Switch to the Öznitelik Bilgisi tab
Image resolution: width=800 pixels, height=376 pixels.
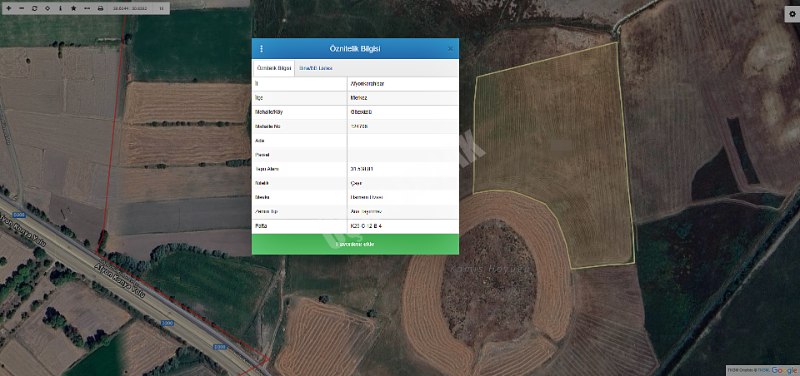[274, 68]
